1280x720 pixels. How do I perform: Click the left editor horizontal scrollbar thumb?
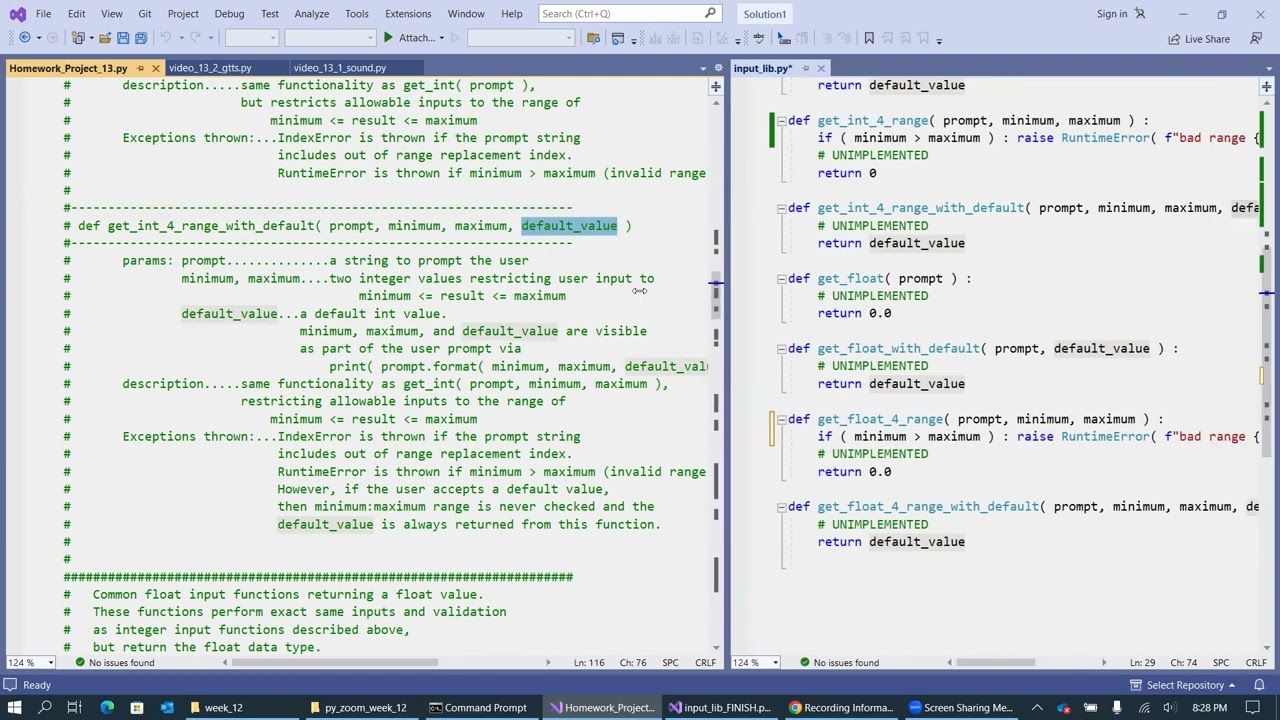[335, 662]
